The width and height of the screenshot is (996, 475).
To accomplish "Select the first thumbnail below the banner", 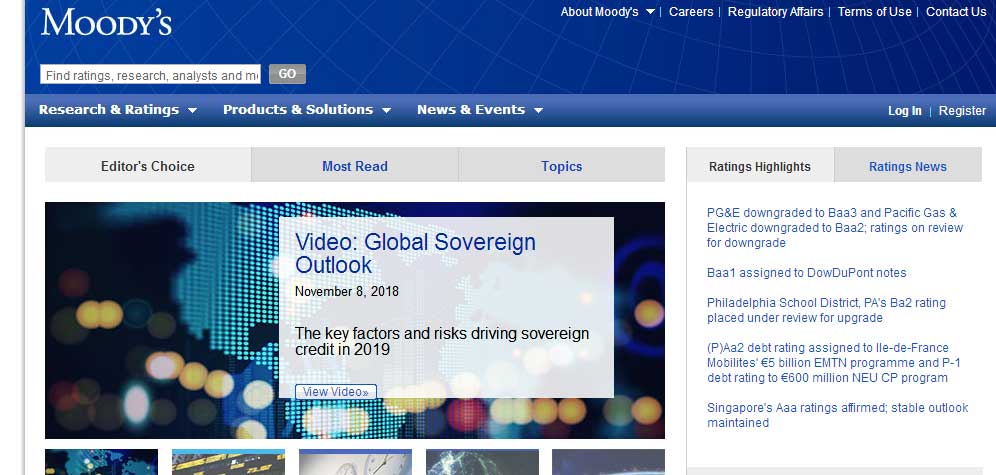I will pyautogui.click(x=101, y=462).
